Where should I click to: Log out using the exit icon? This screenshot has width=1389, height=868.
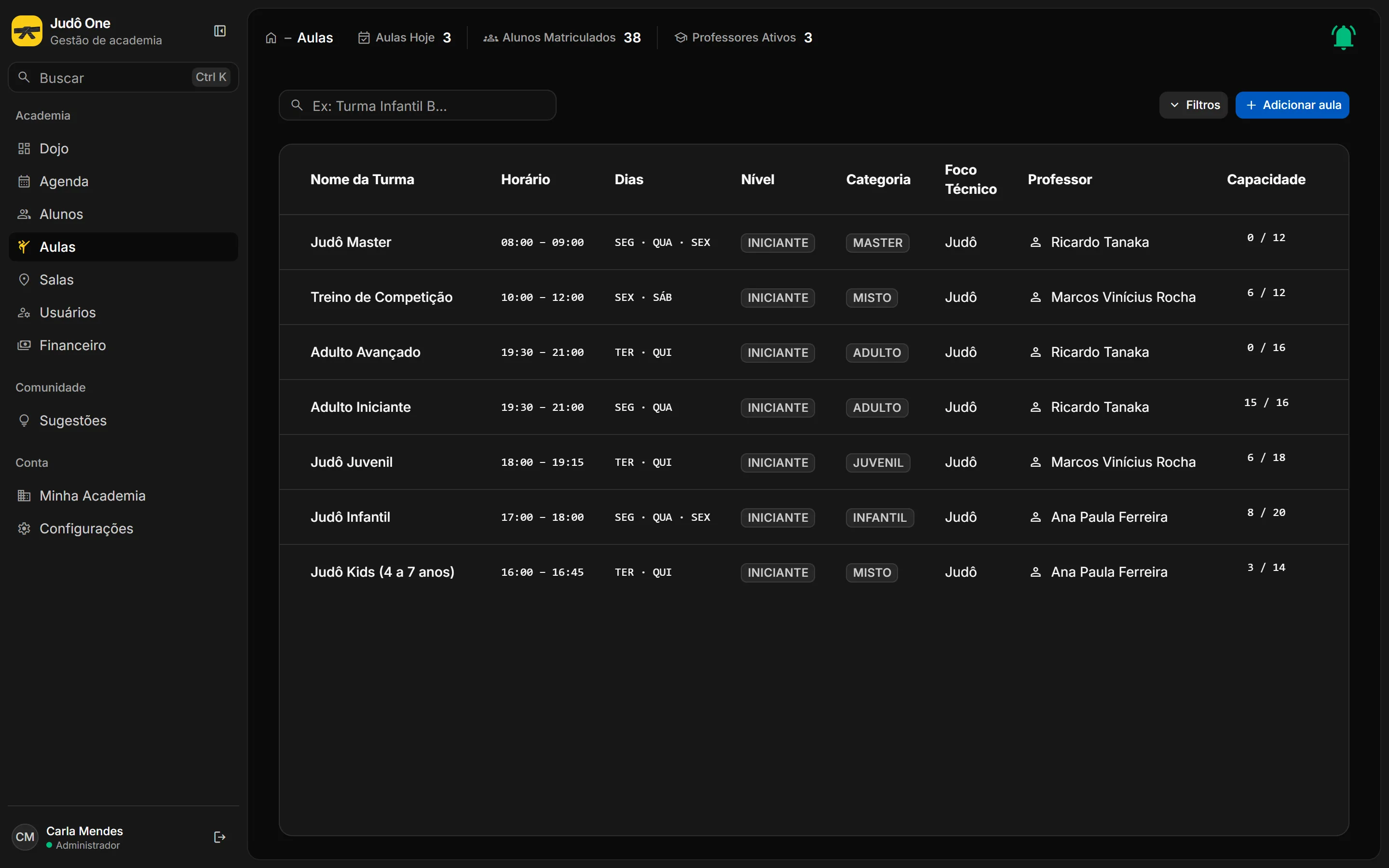[219, 837]
